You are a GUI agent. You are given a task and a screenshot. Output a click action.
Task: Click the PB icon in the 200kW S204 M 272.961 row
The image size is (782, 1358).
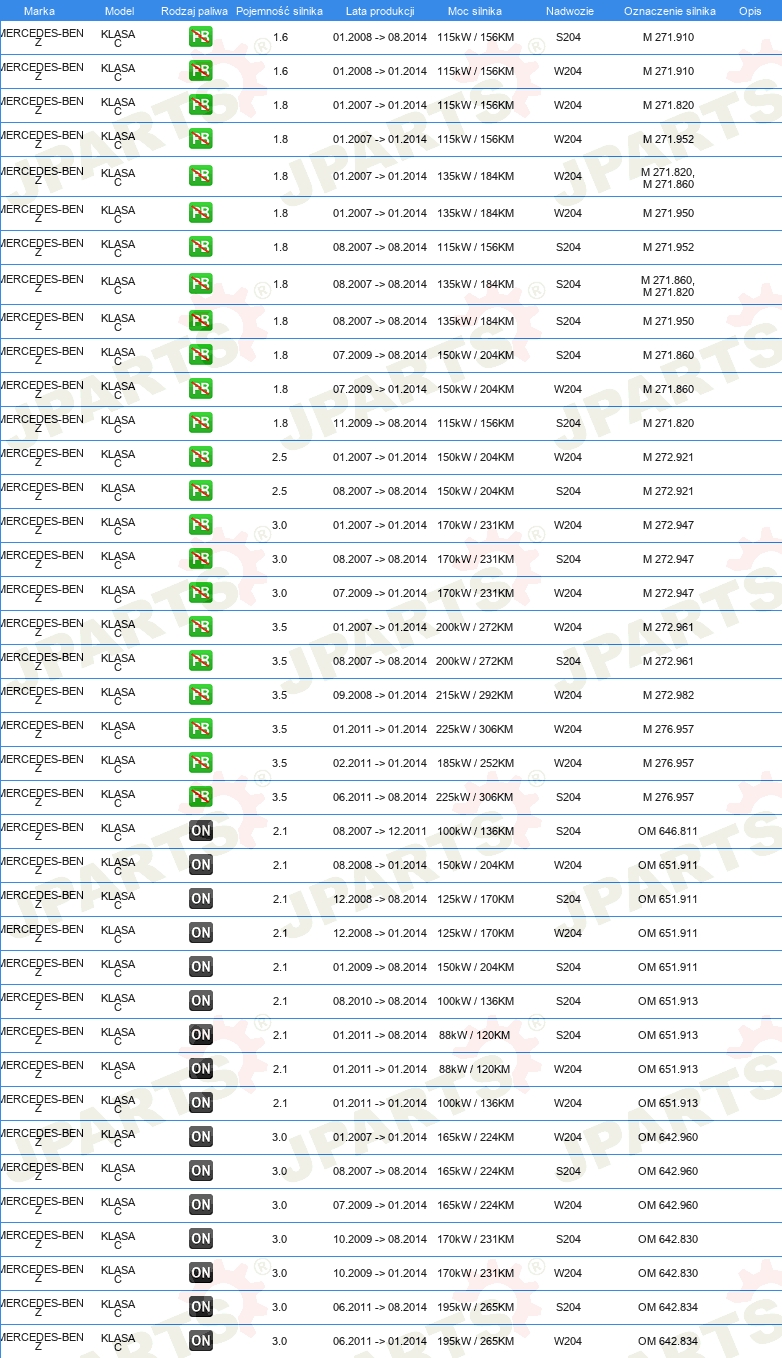(201, 661)
